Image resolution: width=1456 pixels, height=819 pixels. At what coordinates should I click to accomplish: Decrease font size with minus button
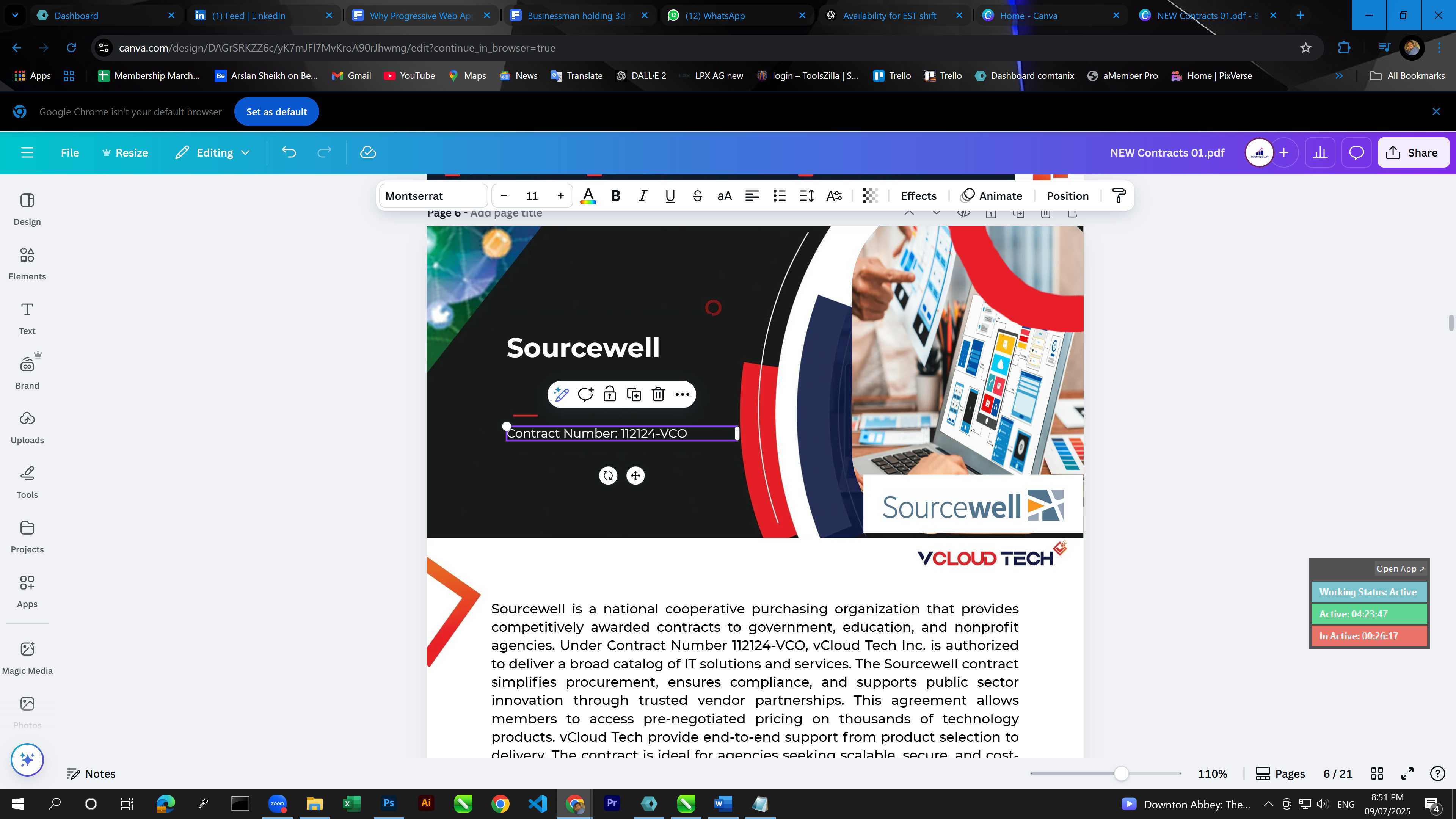(x=504, y=196)
